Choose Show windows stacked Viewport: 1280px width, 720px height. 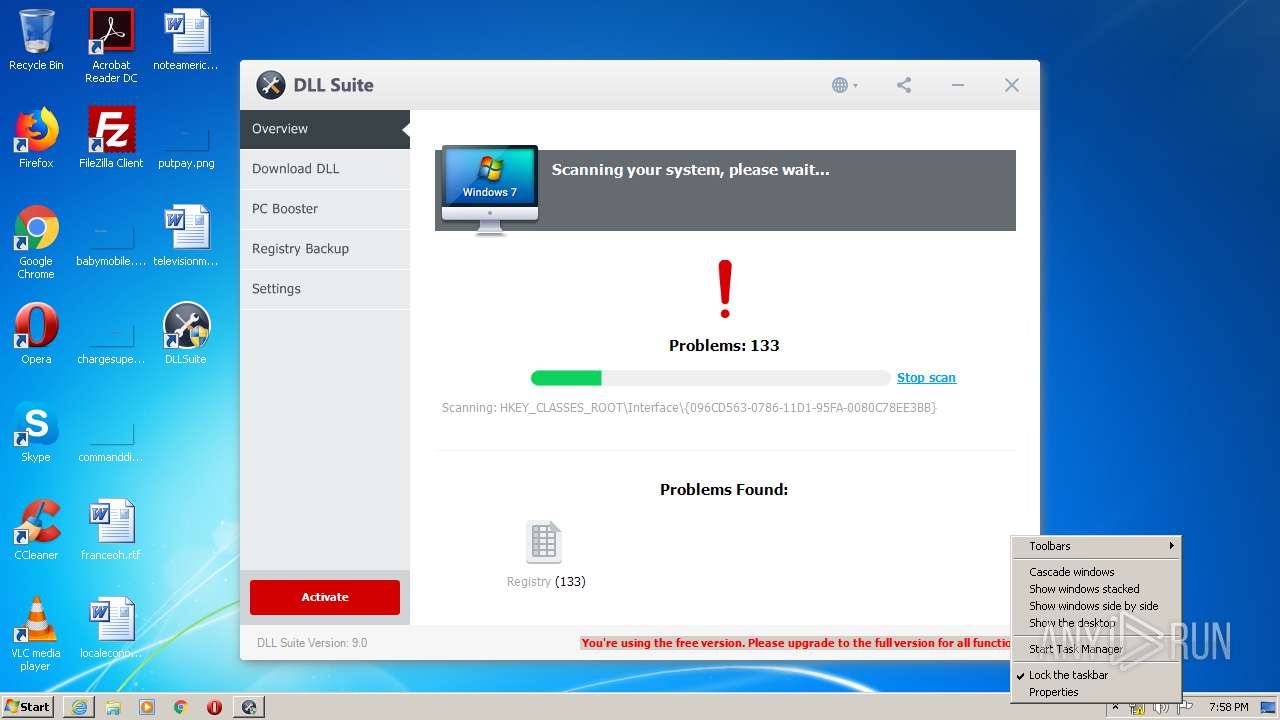(1097, 589)
